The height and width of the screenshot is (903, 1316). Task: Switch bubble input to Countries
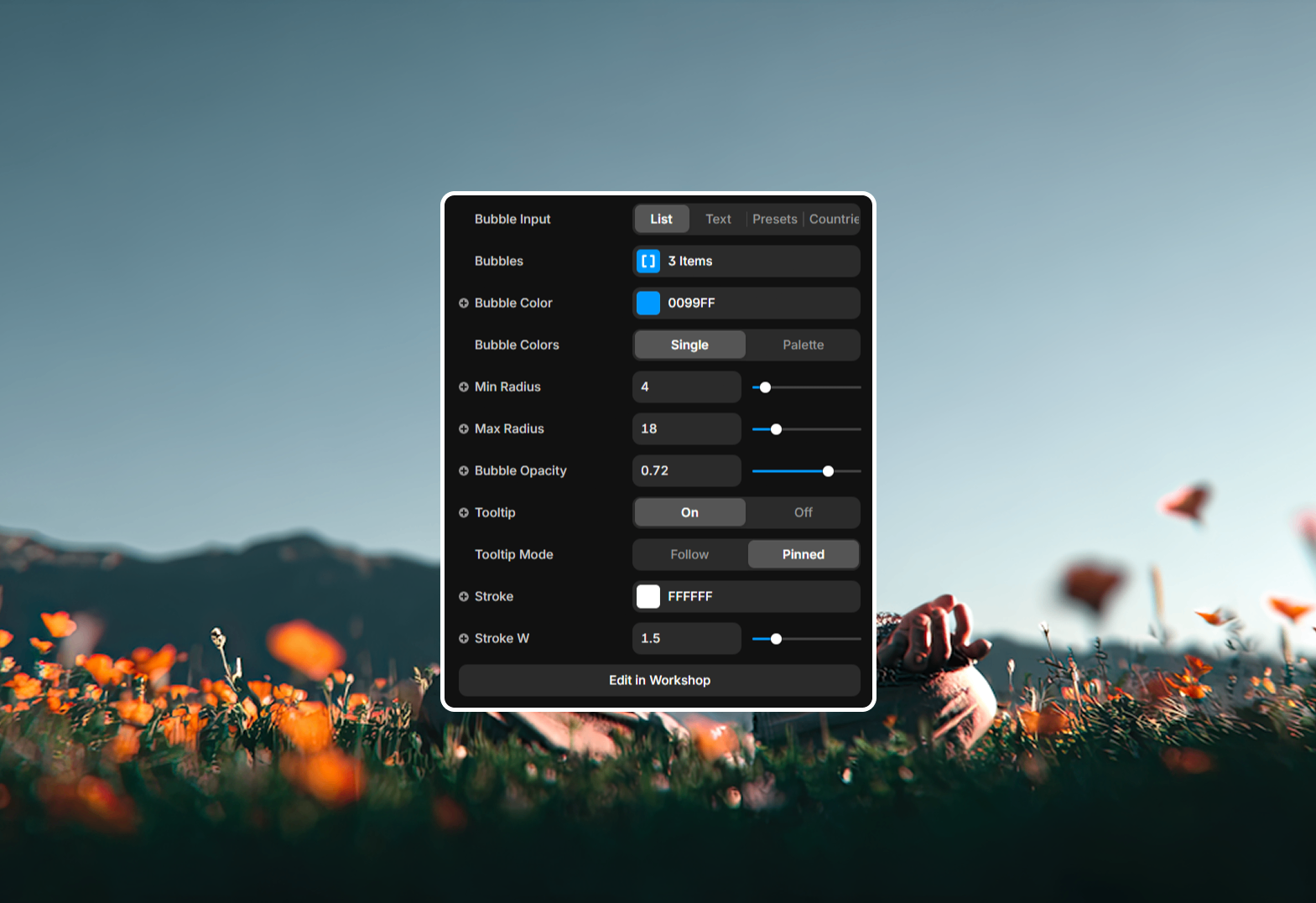[x=833, y=219]
